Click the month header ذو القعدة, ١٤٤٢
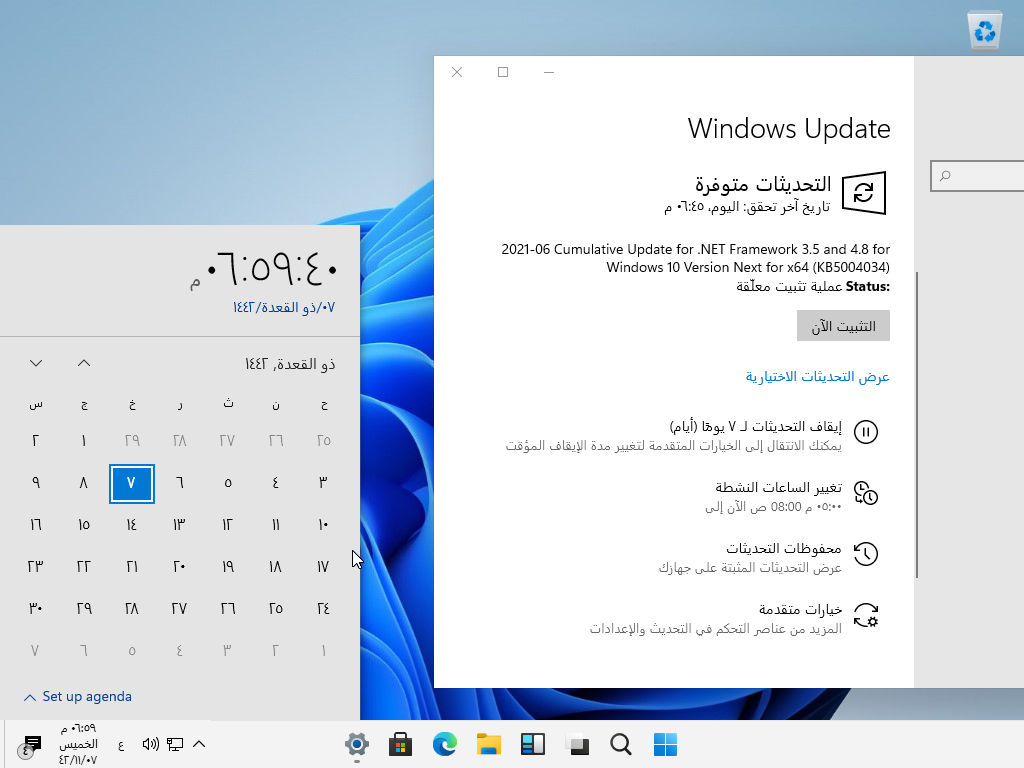Screen dimensions: 1024x768 [290, 364]
